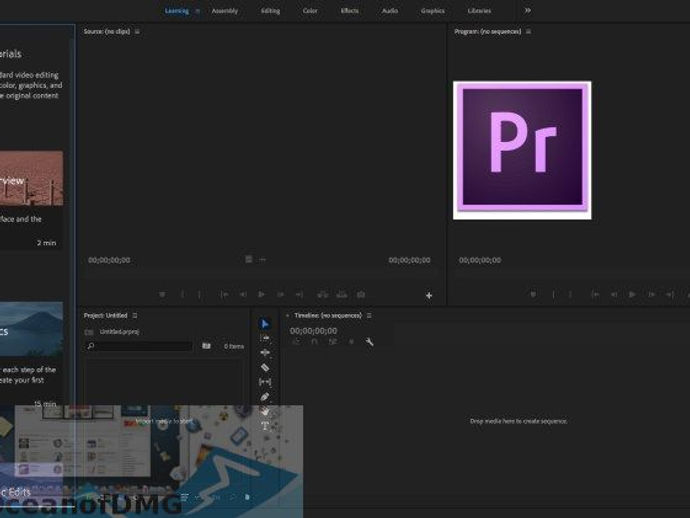Click the Drag Audio Only icon

pos(263,260)
